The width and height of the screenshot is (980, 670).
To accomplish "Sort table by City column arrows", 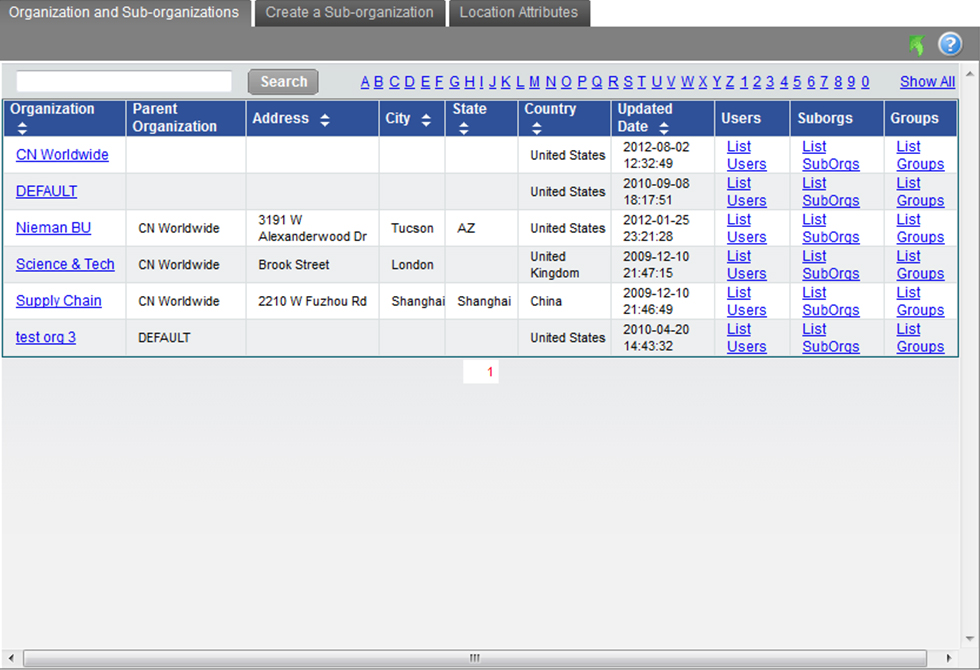I will click(x=426, y=120).
